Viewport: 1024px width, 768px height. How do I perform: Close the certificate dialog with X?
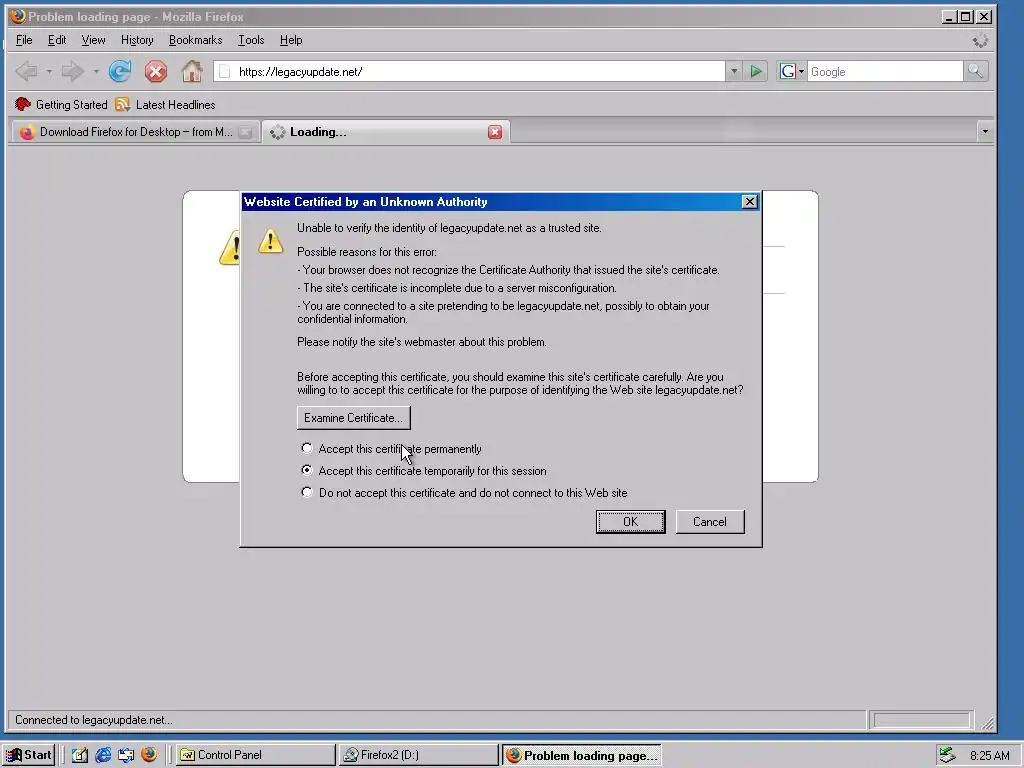750,202
